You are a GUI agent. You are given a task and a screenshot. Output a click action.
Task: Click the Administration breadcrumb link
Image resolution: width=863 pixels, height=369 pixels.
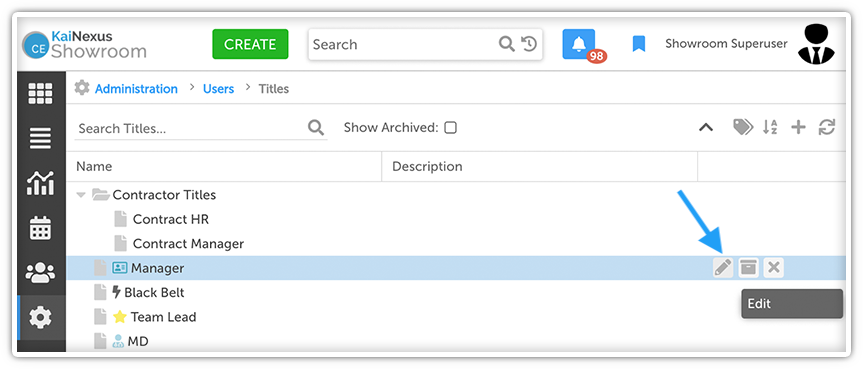tap(136, 89)
